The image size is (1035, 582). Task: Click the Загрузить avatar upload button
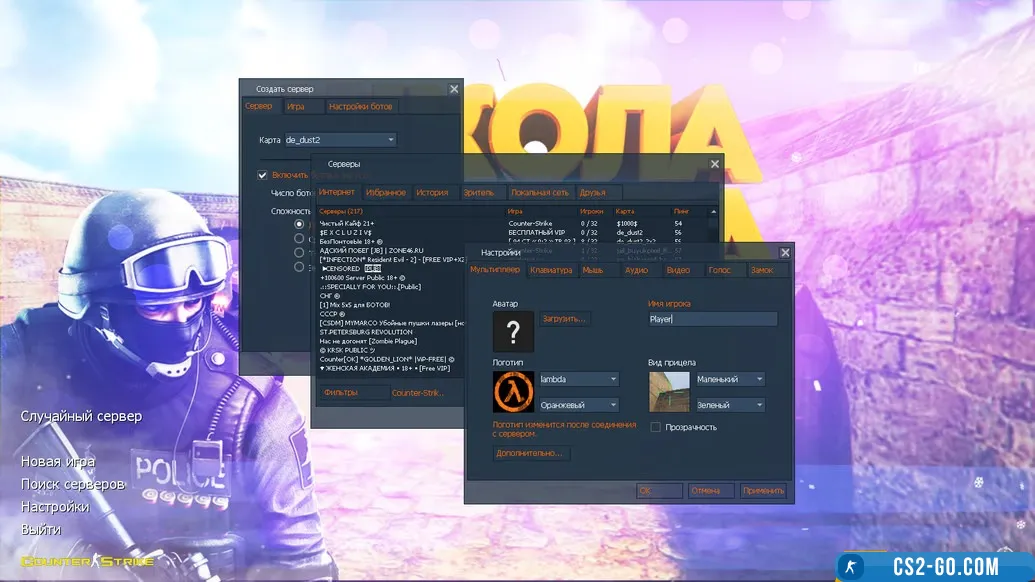tap(565, 319)
